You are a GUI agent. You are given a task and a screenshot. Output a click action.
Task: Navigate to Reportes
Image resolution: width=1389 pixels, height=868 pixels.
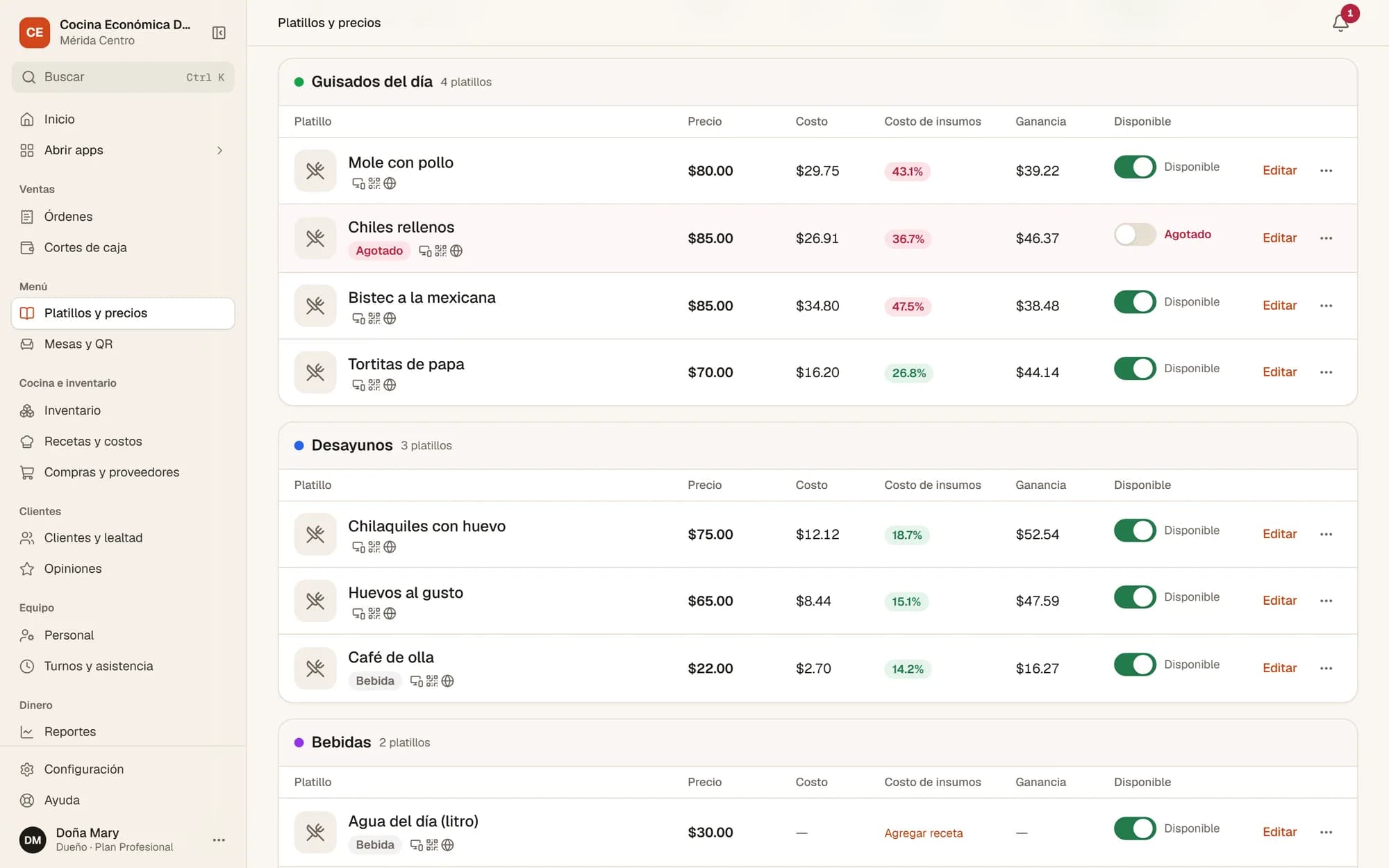tap(123, 732)
